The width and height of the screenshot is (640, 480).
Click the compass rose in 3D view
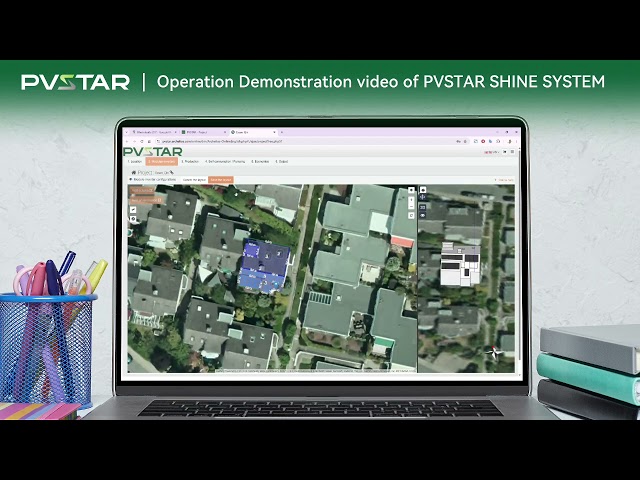click(x=494, y=352)
